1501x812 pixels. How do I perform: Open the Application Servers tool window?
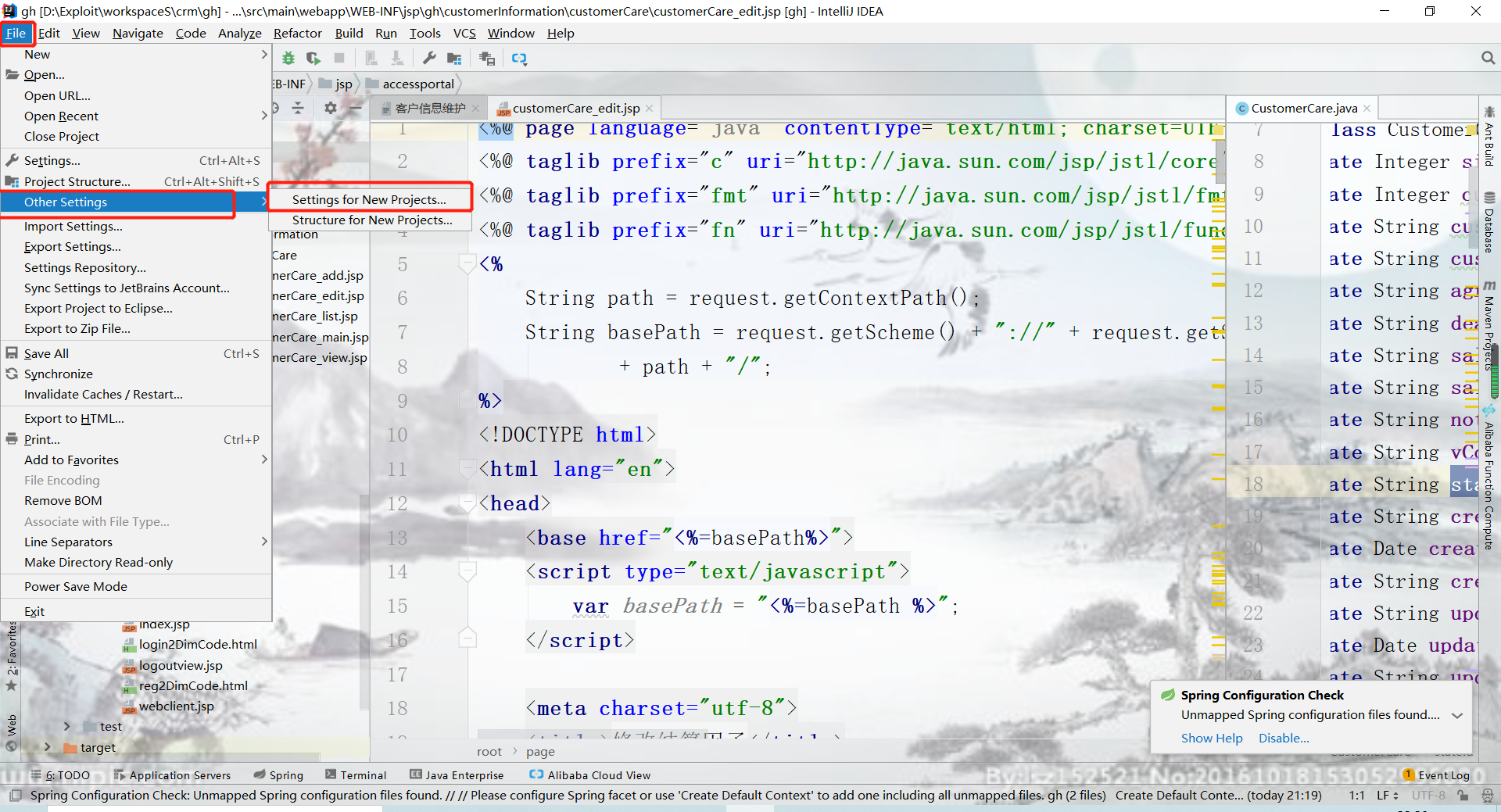[x=172, y=775]
